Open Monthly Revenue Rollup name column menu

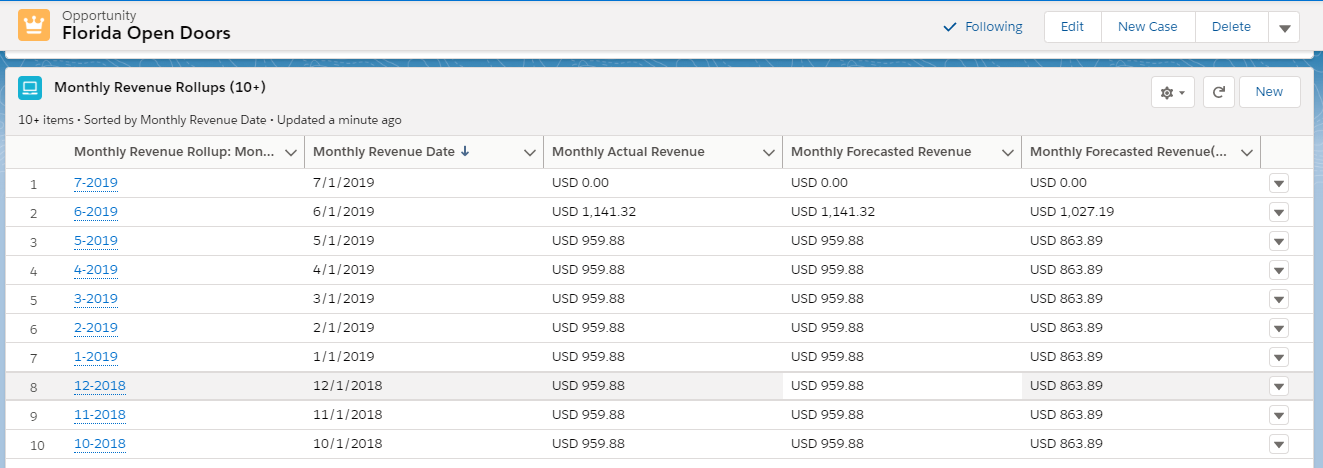coord(290,153)
